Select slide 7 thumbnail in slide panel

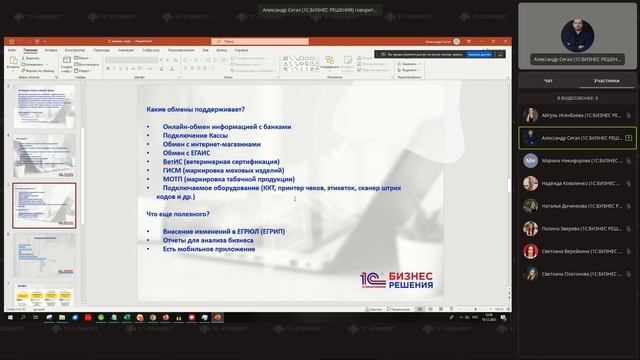(x=44, y=293)
